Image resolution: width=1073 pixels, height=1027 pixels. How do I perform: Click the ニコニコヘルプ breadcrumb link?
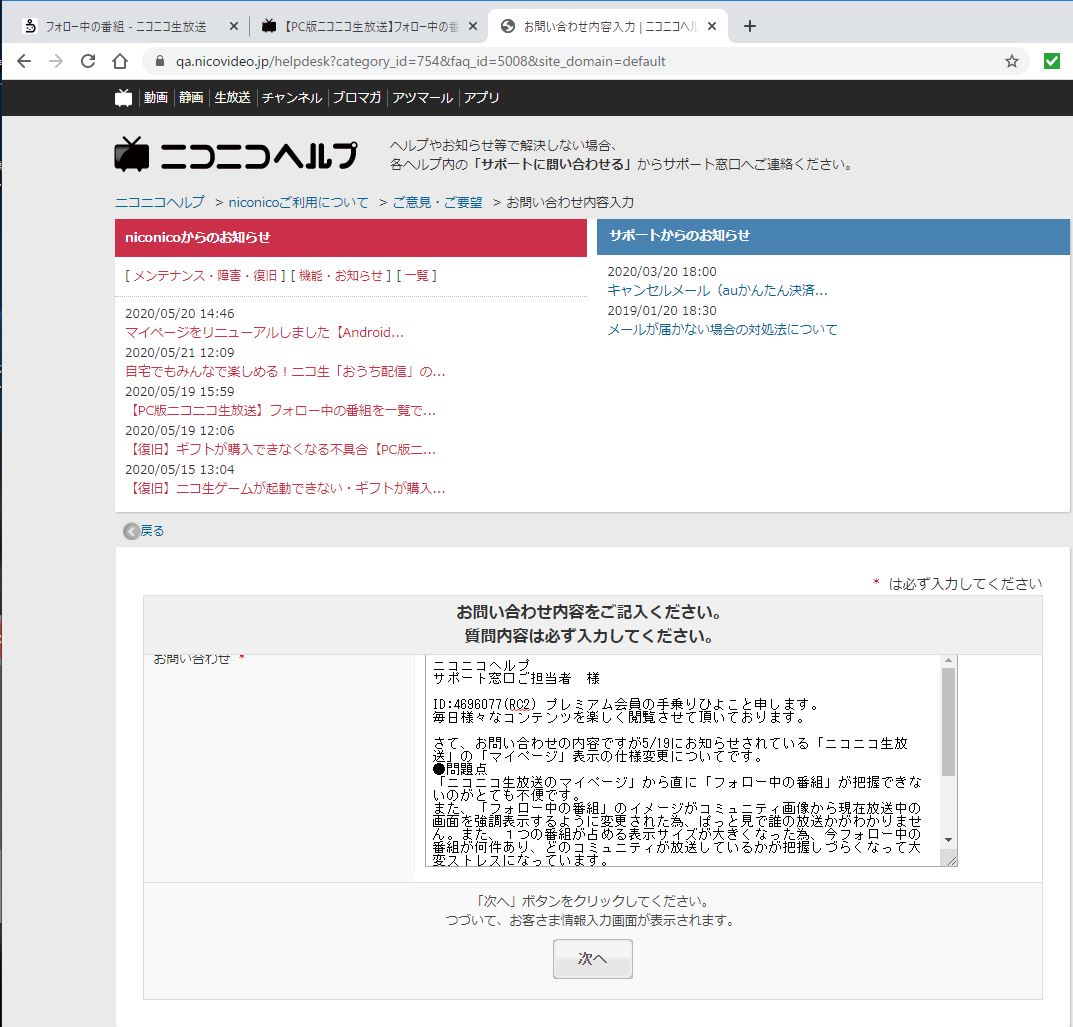coord(159,203)
